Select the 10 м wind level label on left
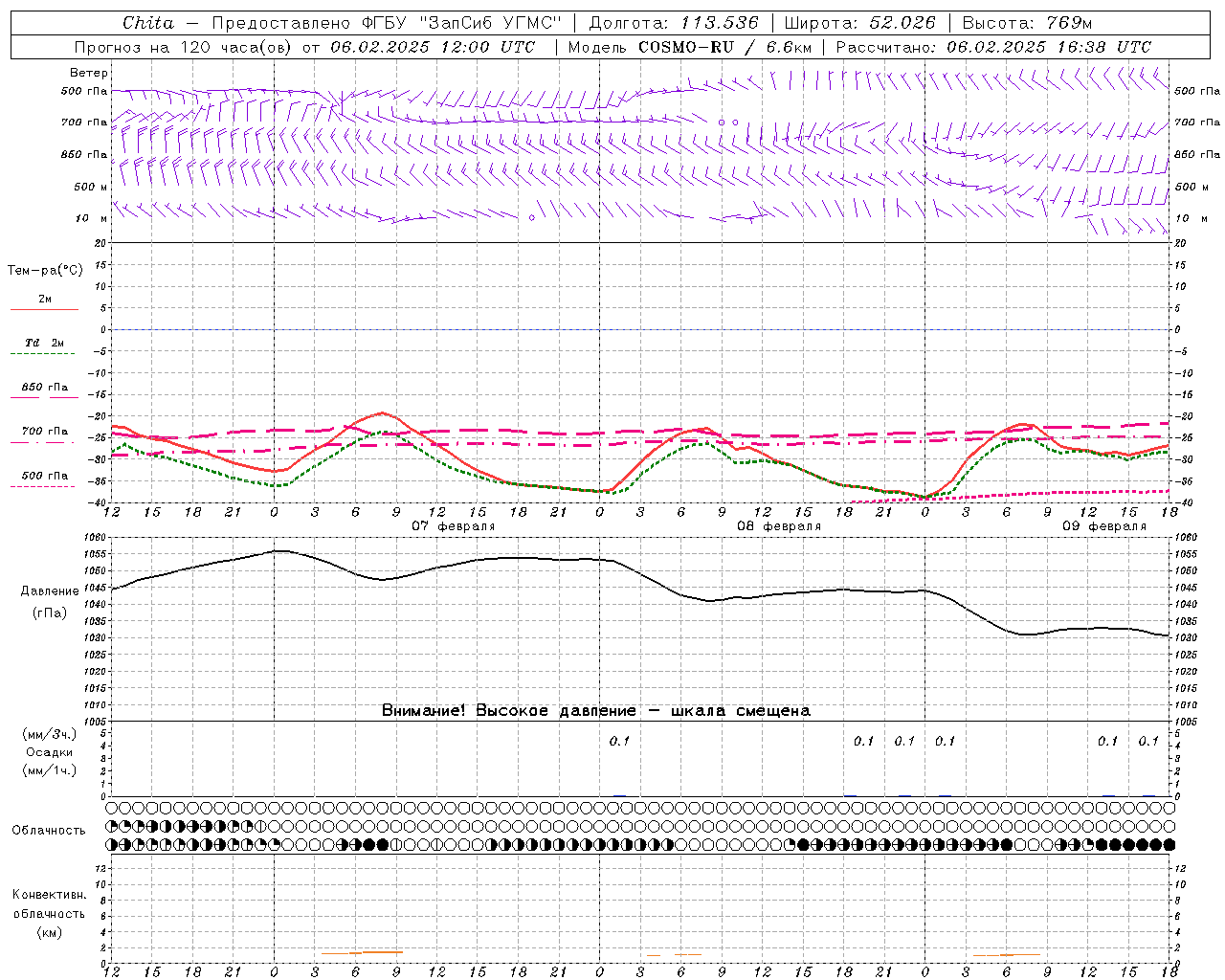Screen dimensions: 1225x980 [92, 218]
